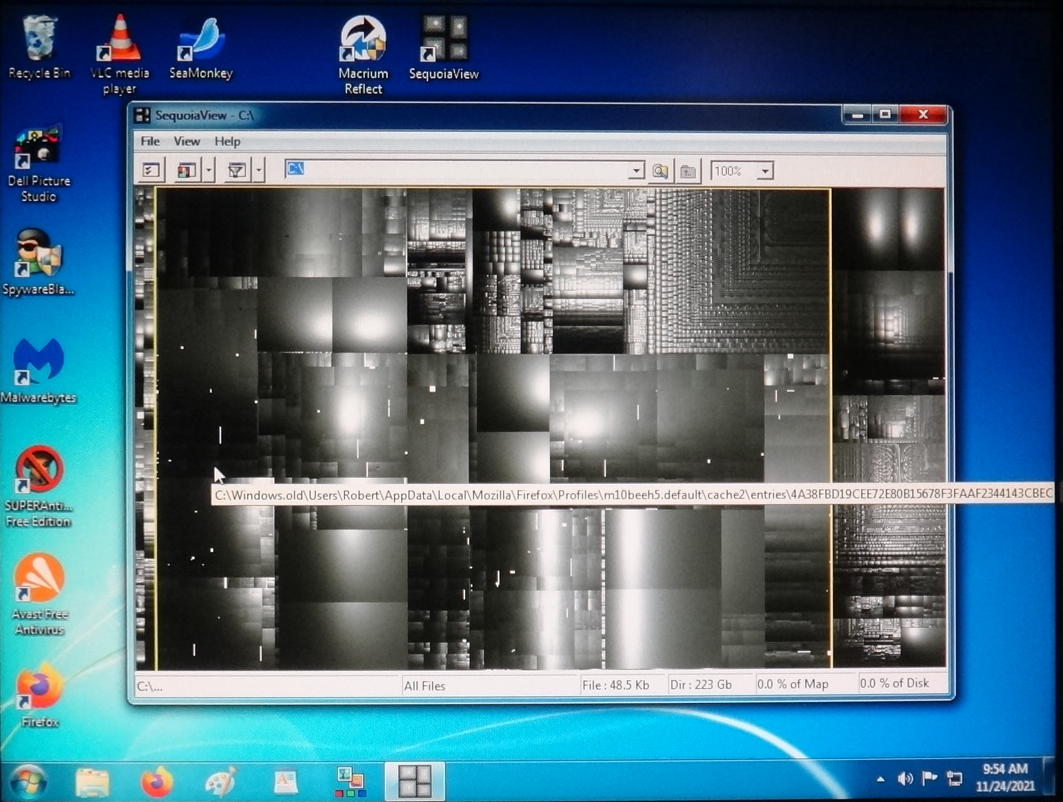Viewport: 1063px width, 802px height.
Task: Expand the color scheme dropdown arrow
Action: click(x=209, y=170)
